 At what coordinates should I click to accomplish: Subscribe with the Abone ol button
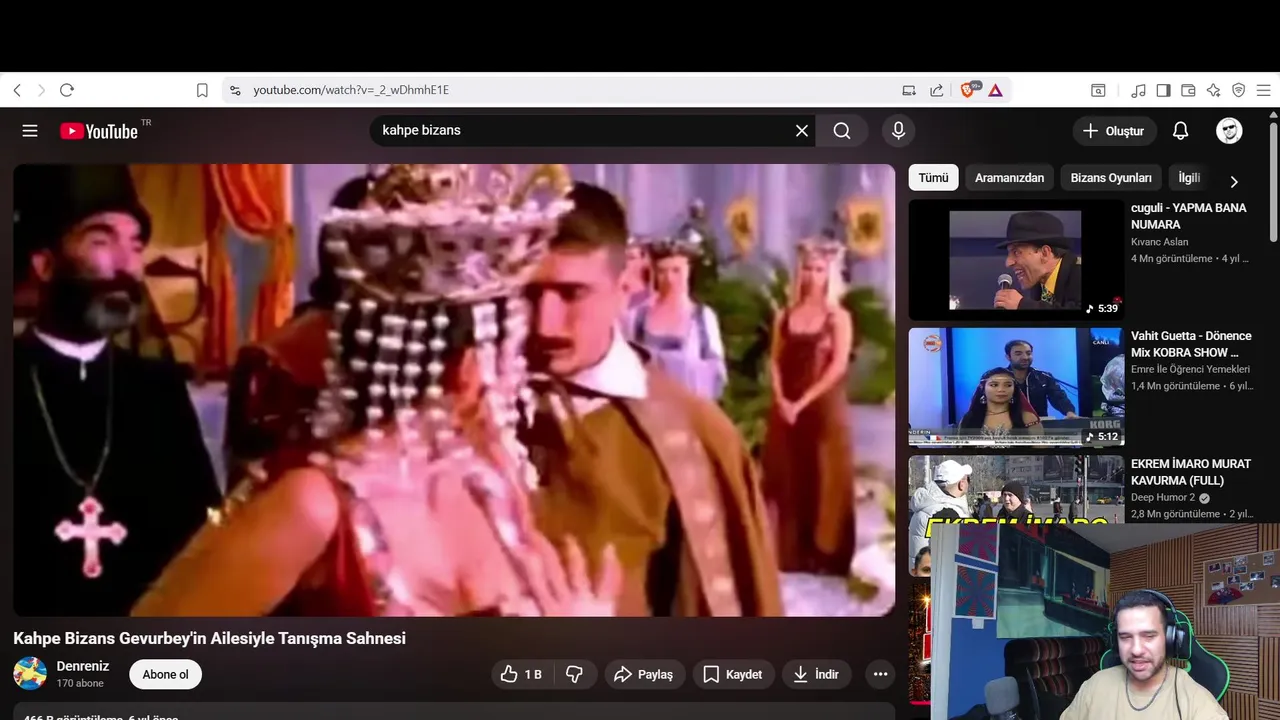point(165,675)
